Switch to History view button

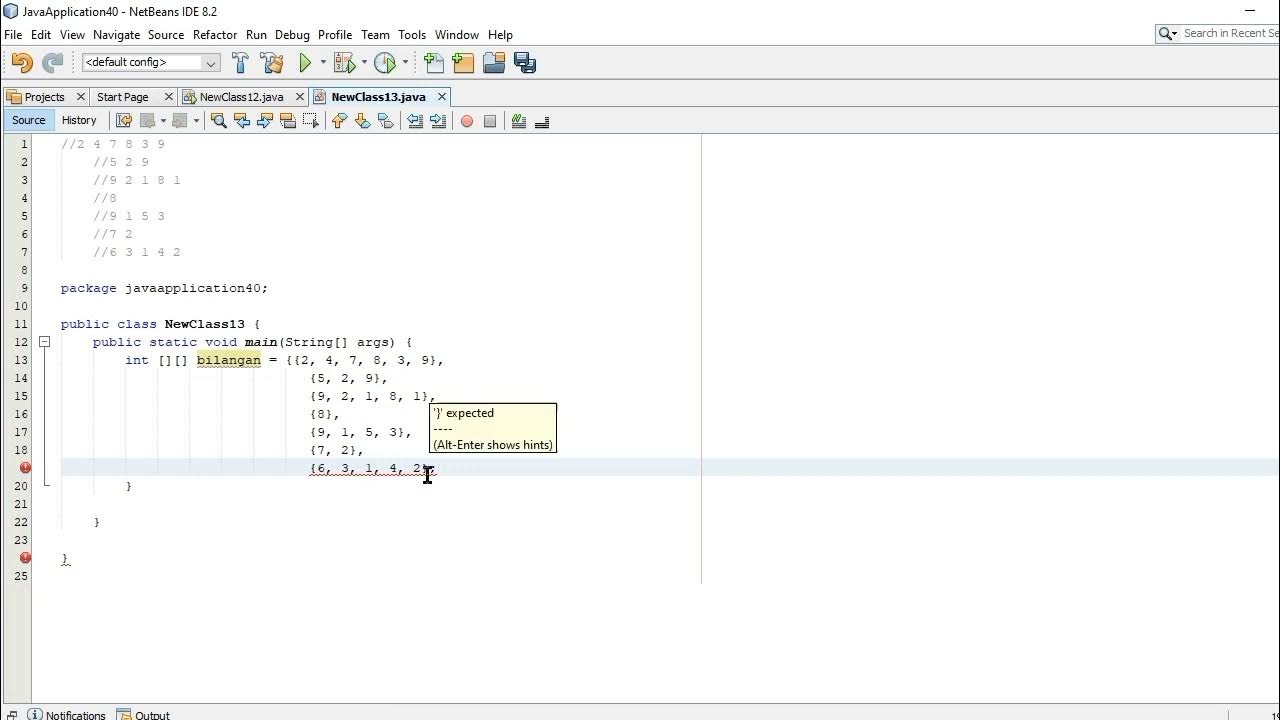(79, 120)
